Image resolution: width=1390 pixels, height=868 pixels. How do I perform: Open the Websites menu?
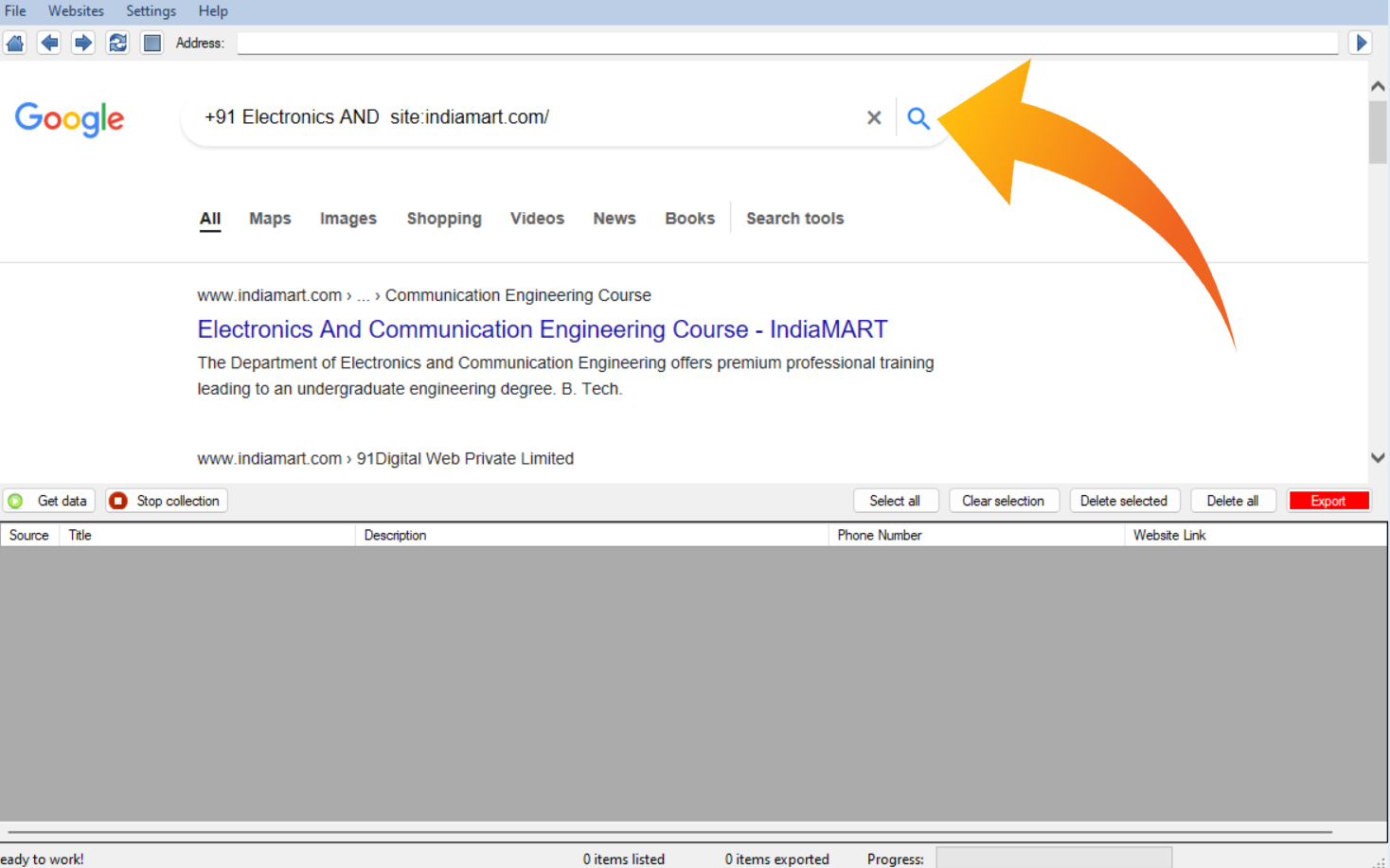(76, 11)
